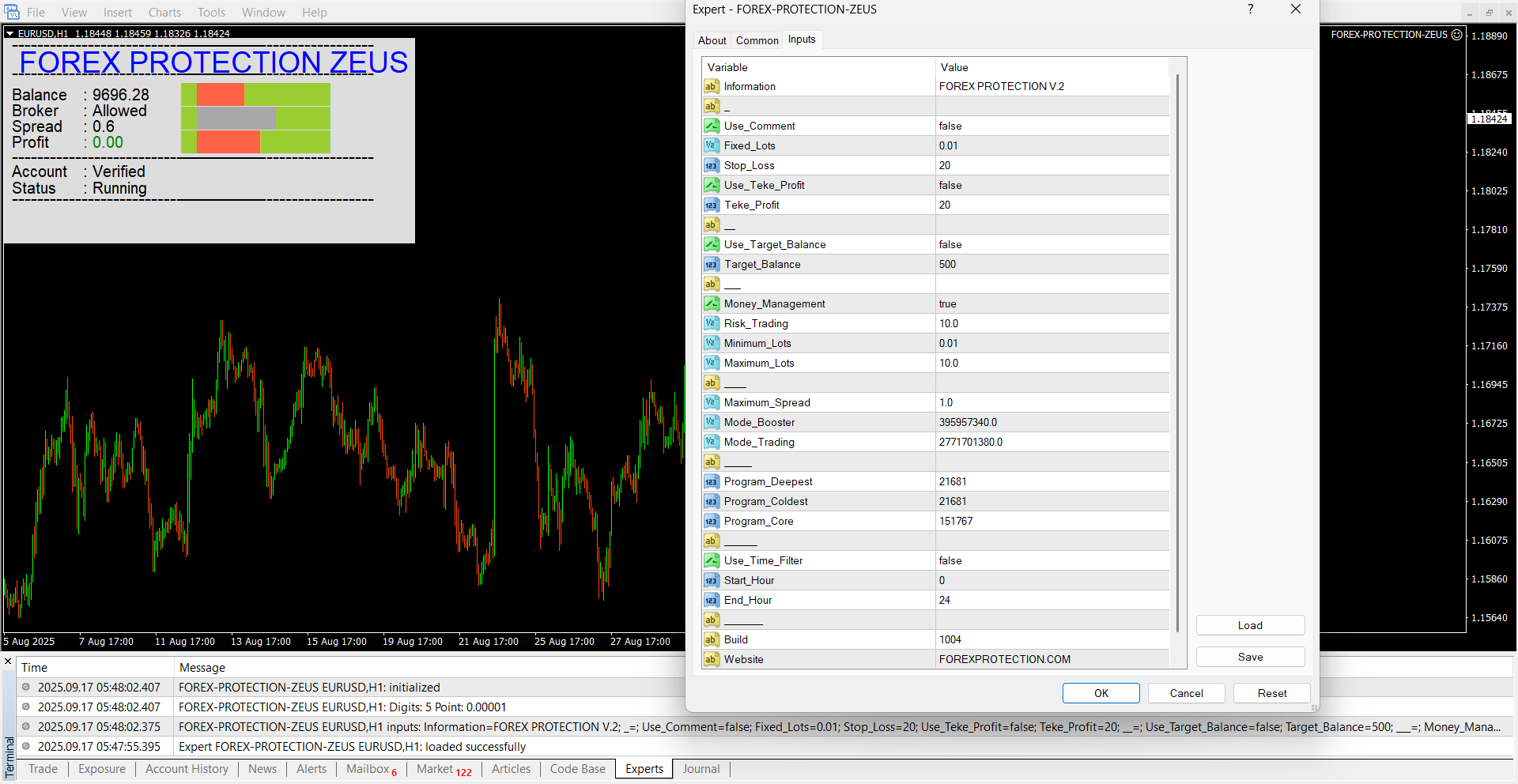Click the Reset button
Viewport: 1518px width, 784px height.
(x=1271, y=693)
